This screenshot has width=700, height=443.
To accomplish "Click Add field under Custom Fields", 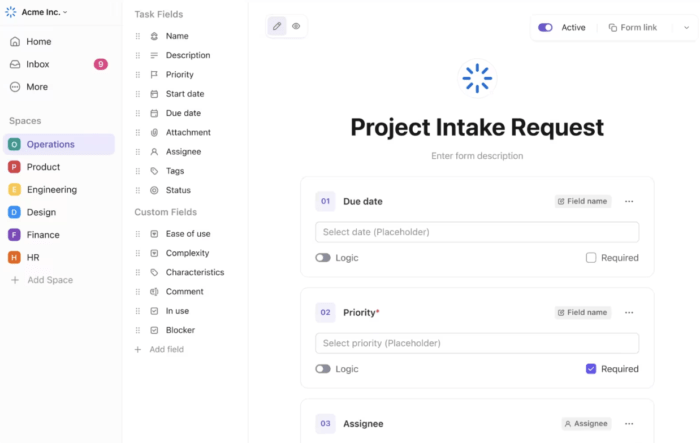I will tap(166, 349).
